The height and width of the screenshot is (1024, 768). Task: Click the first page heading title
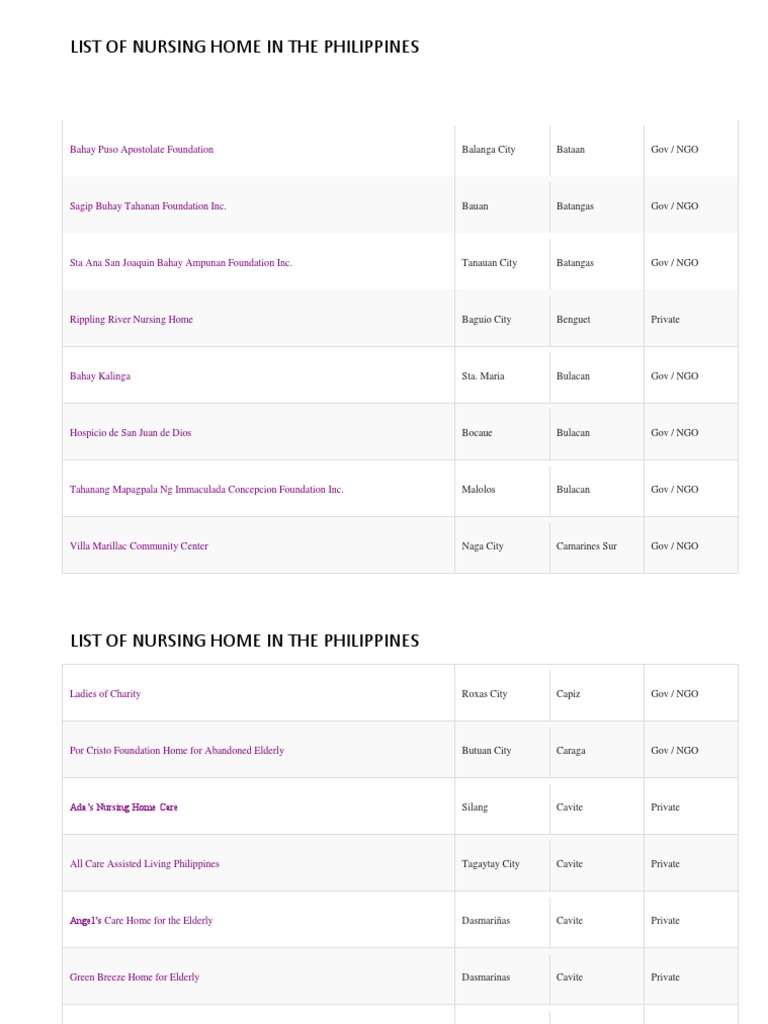click(245, 47)
